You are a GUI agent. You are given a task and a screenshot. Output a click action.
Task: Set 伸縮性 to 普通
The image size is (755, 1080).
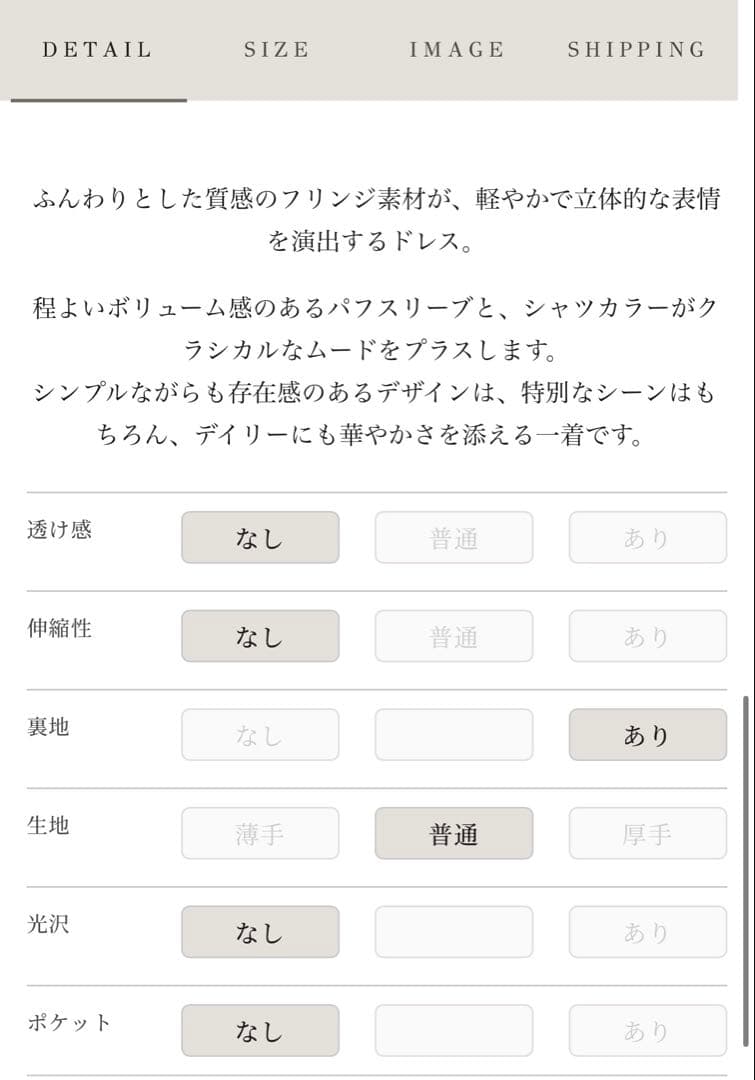[x=454, y=636]
